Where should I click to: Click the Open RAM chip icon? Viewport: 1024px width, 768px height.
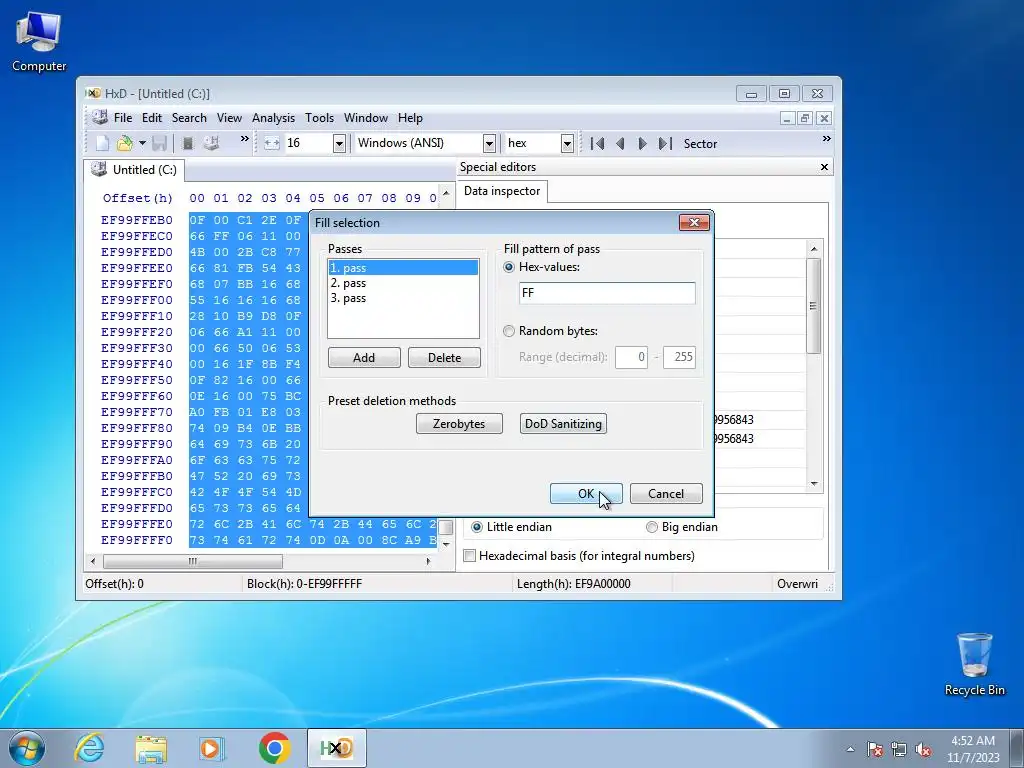click(x=187, y=143)
